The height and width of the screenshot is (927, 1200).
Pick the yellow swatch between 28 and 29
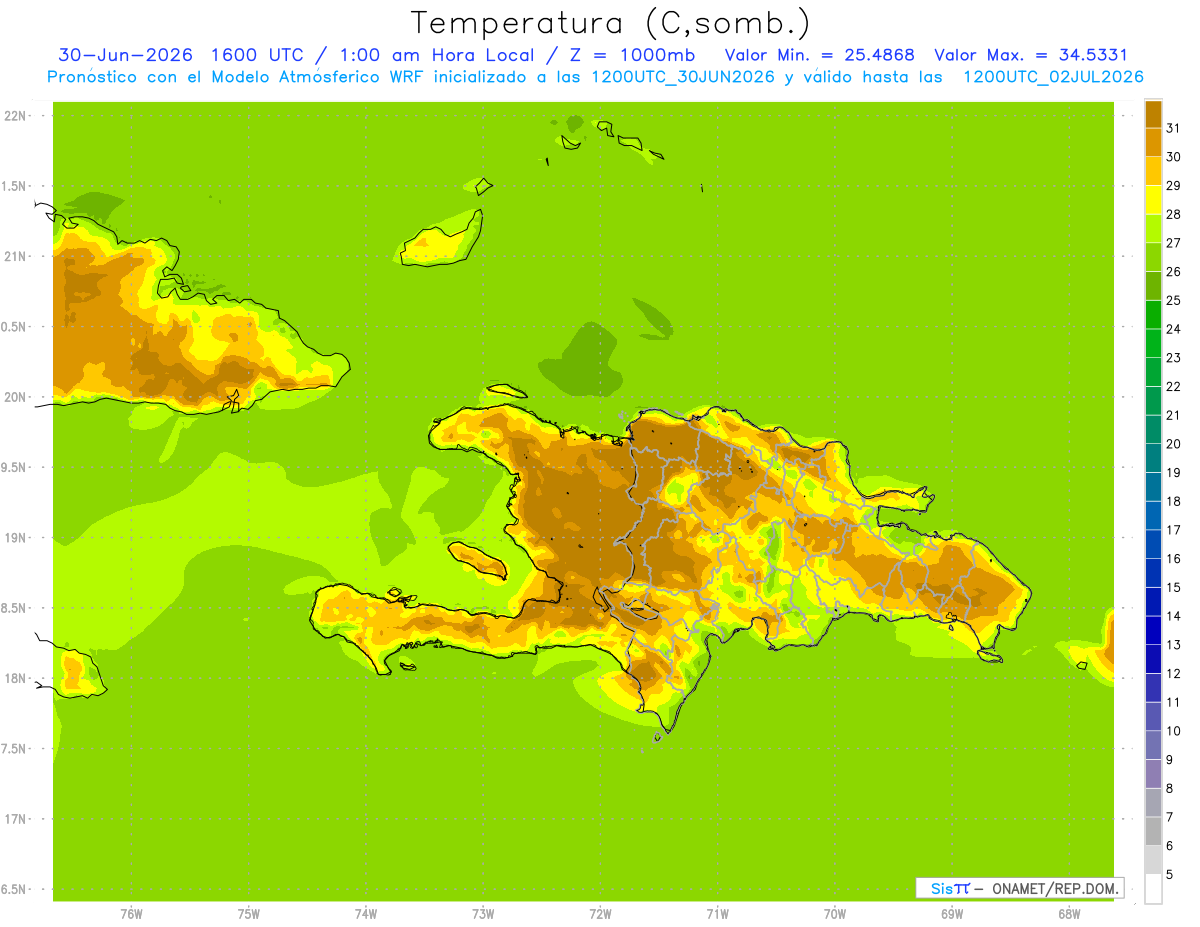pyautogui.click(x=1153, y=200)
